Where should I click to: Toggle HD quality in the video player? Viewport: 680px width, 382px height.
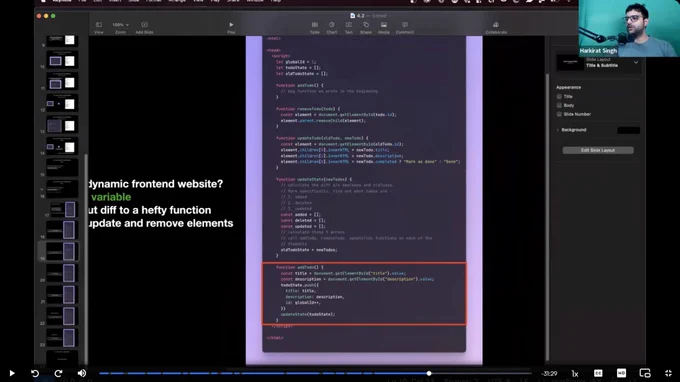[x=621, y=373]
